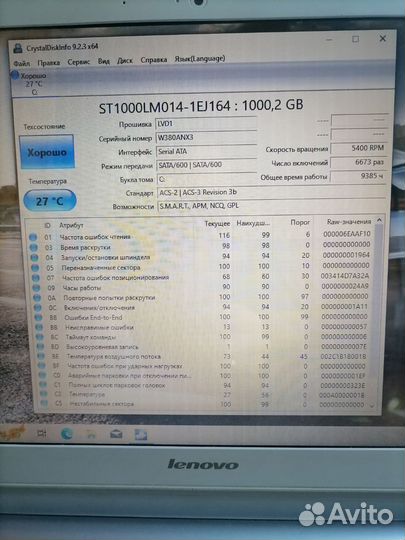The height and width of the screenshot is (540, 405).
Task: Click the ID column header
Action: [x=48, y=225]
